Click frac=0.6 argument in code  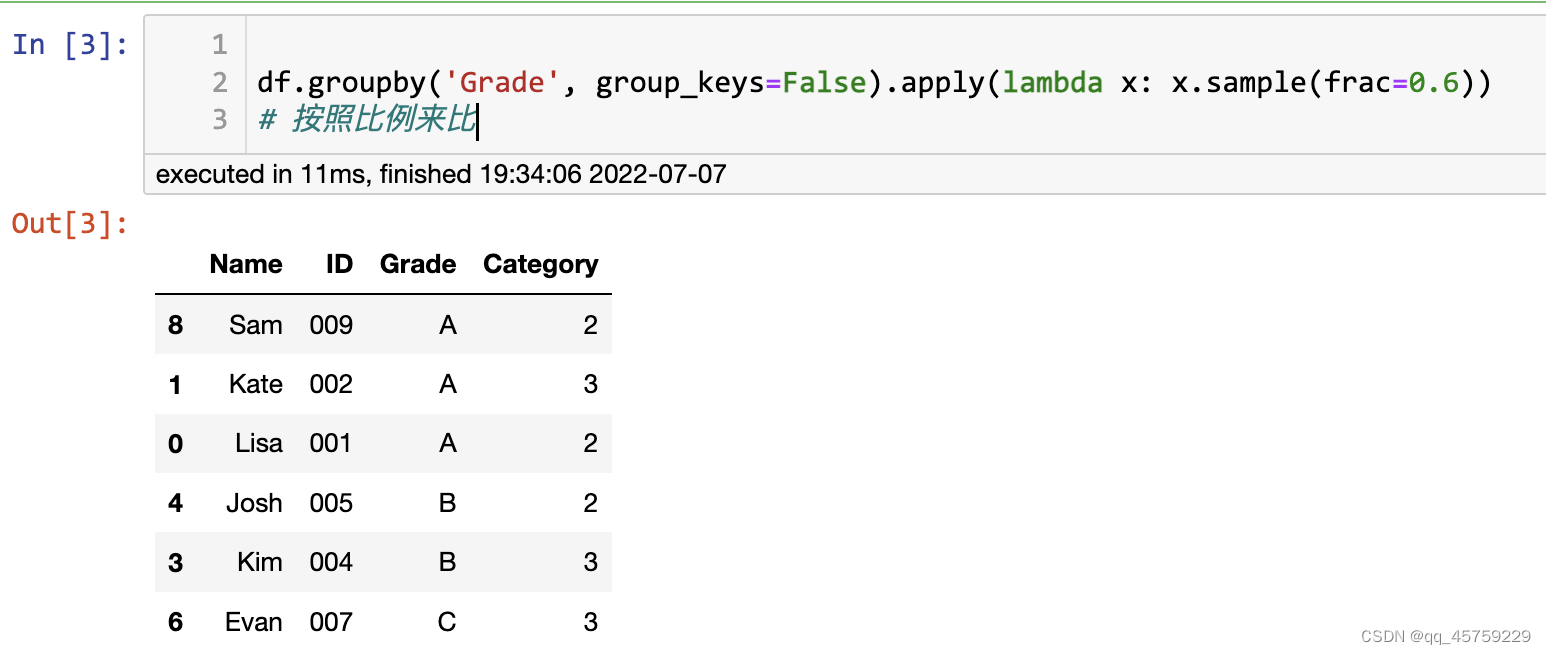tap(1391, 82)
